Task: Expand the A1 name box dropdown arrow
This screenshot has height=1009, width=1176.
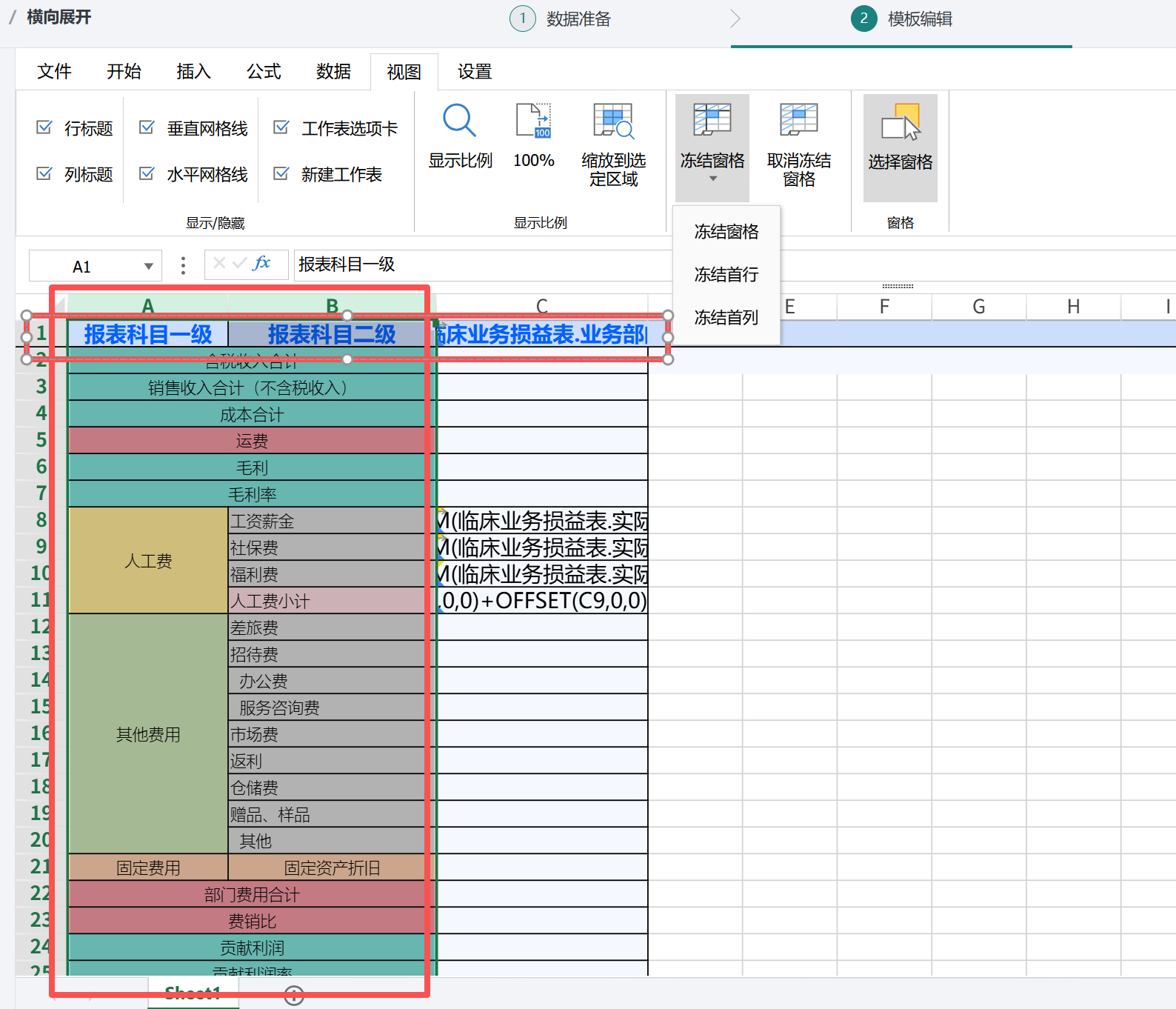Action: pyautogui.click(x=148, y=267)
